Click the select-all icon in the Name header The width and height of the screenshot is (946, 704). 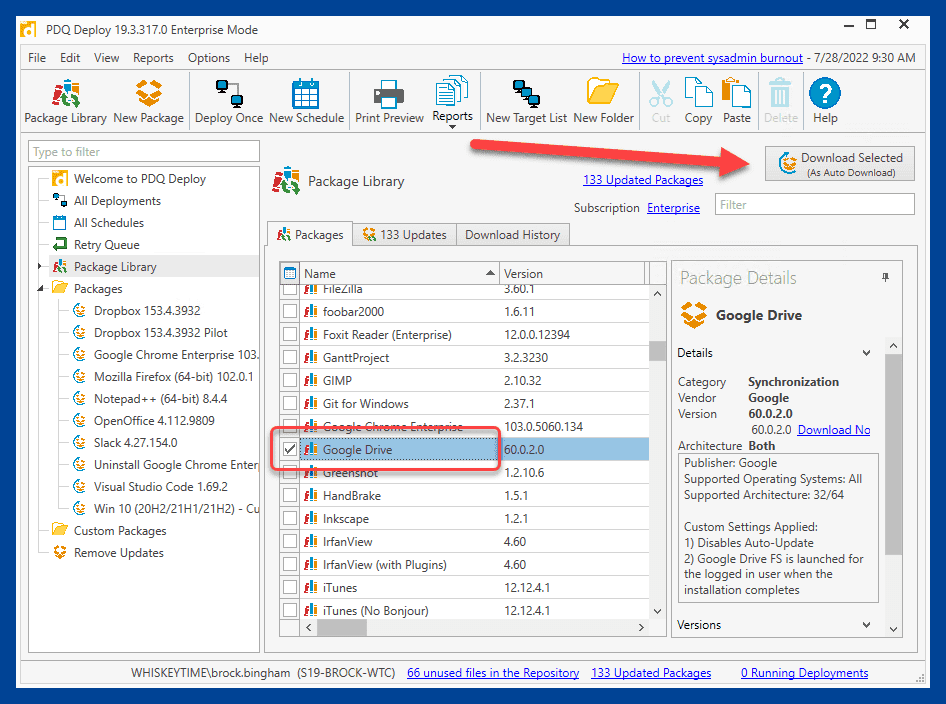point(290,273)
